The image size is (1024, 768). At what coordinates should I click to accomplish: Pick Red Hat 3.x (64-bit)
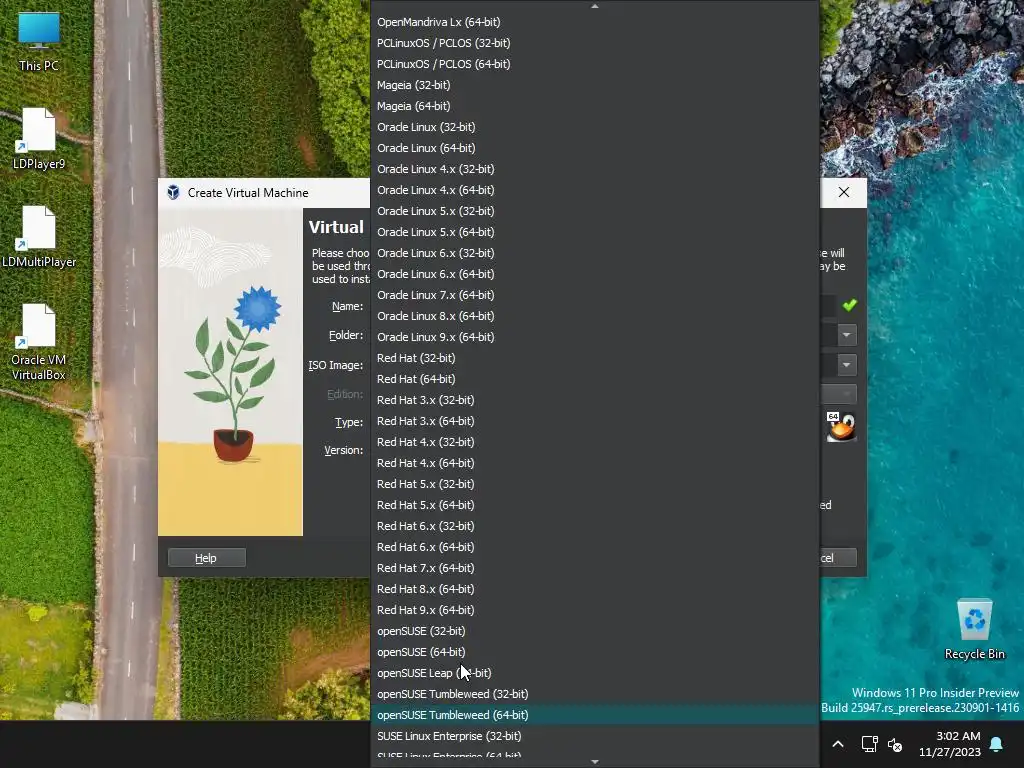pyautogui.click(x=594, y=421)
